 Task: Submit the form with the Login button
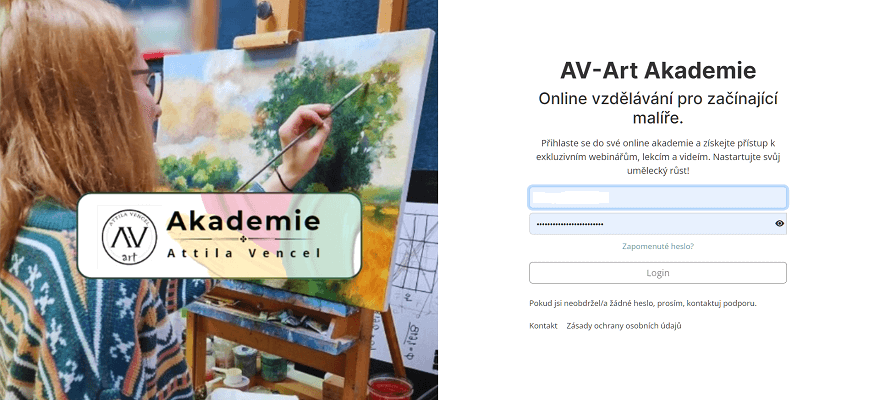(658, 273)
